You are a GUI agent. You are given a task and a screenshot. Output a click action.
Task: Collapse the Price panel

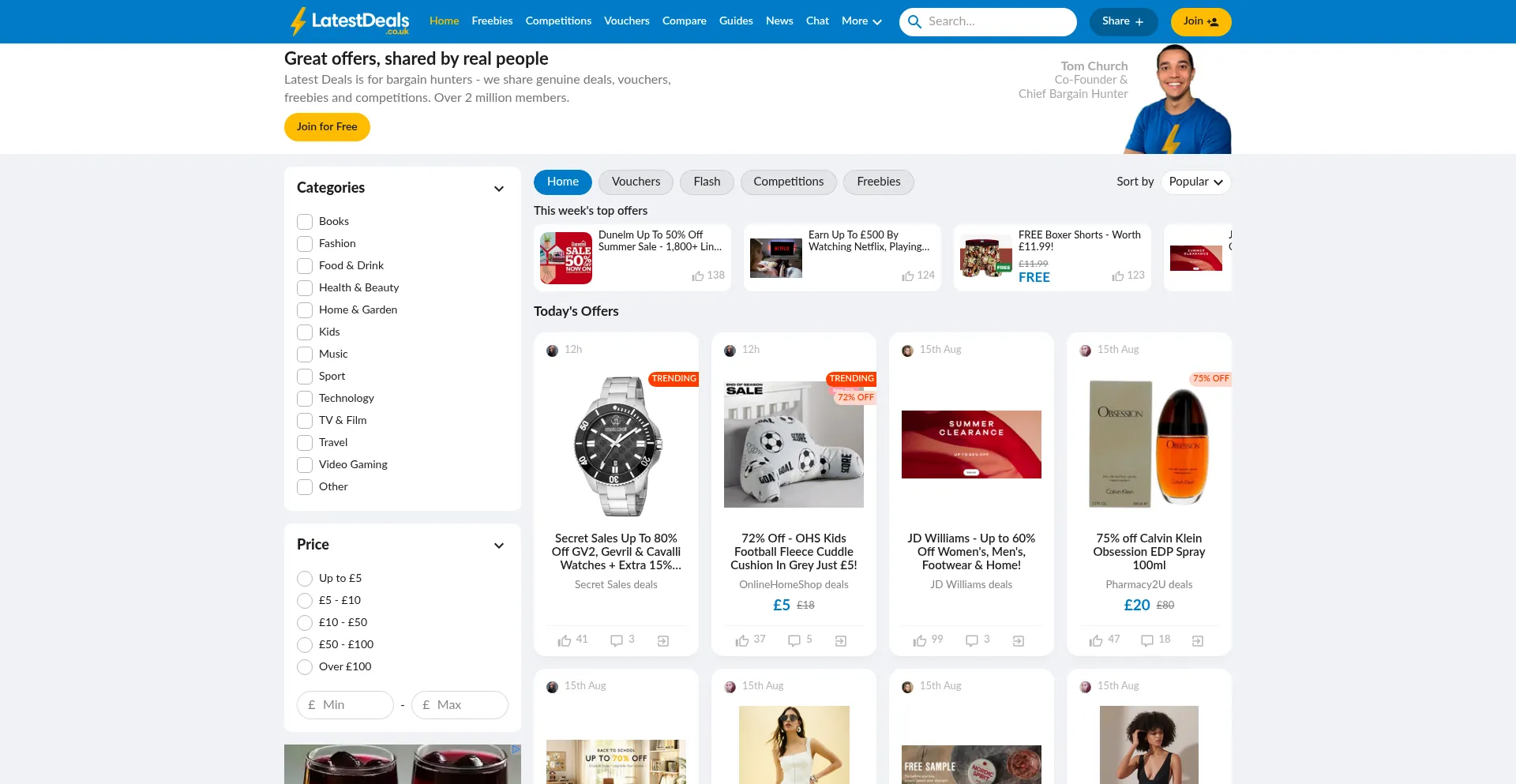click(499, 546)
